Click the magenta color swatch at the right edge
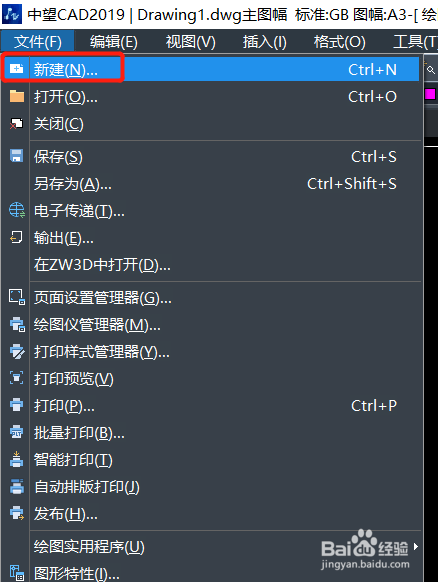The image size is (438, 582). [430, 94]
